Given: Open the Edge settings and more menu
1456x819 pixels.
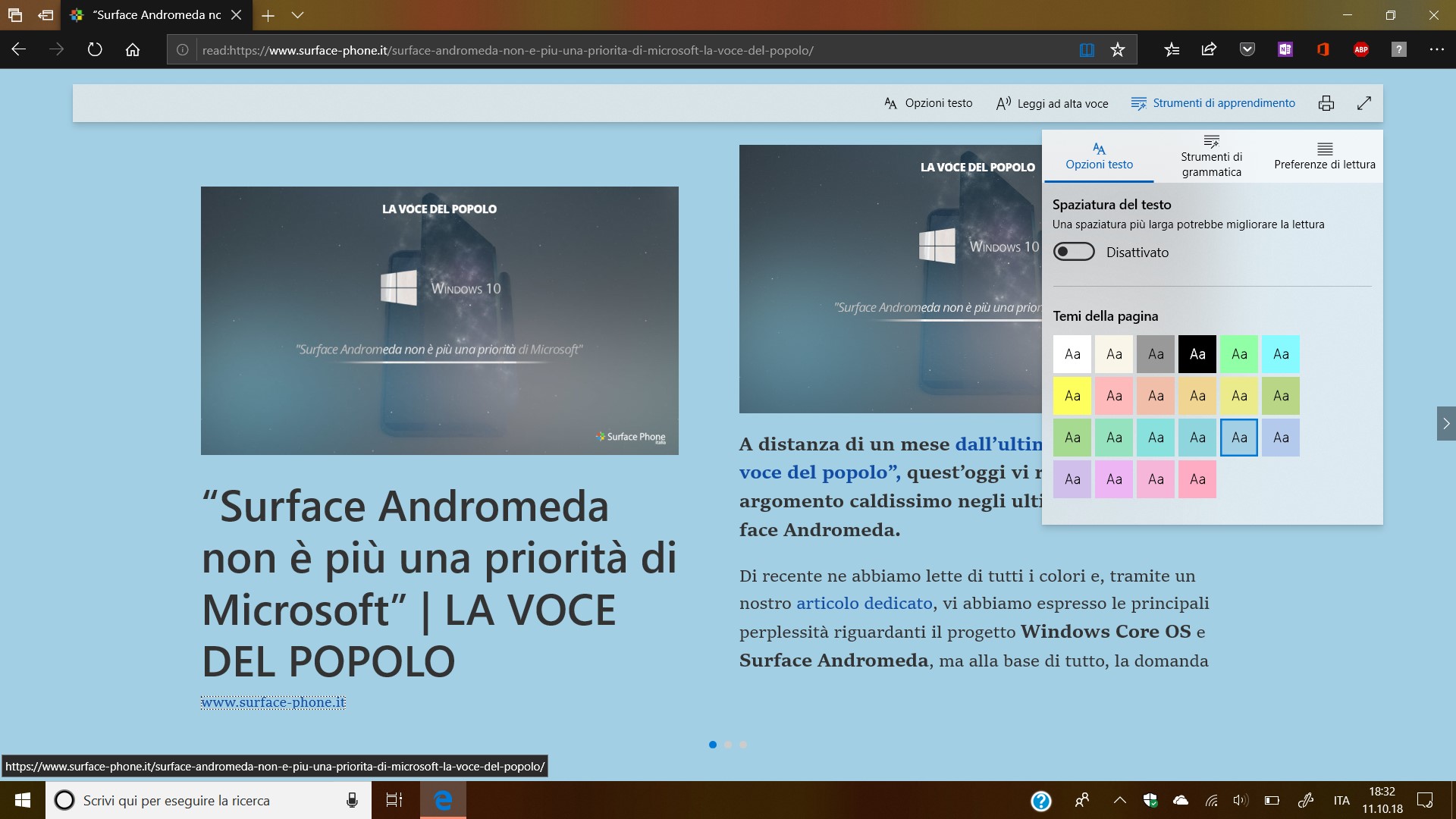Looking at the screenshot, I should [1436, 49].
